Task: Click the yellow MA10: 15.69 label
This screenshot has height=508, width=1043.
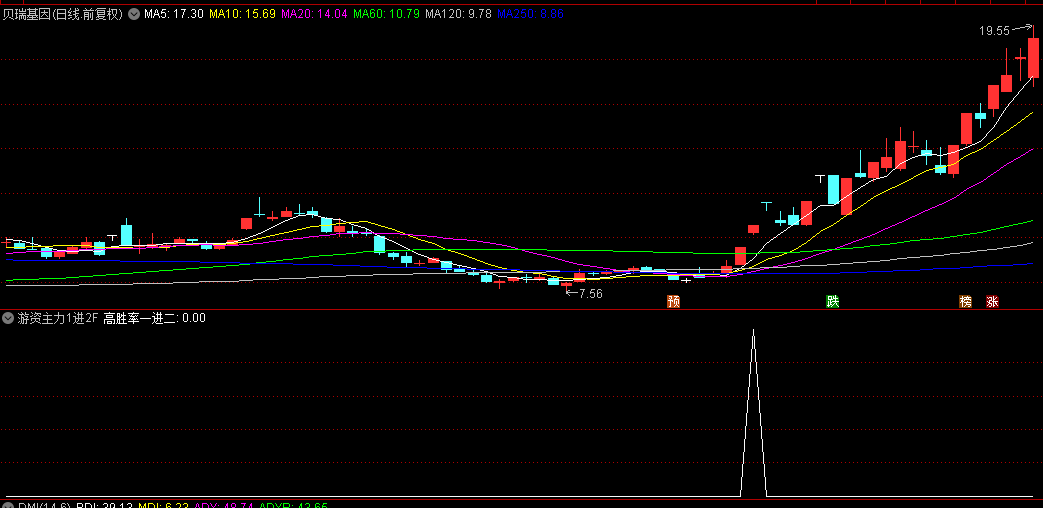Action: coord(242,14)
